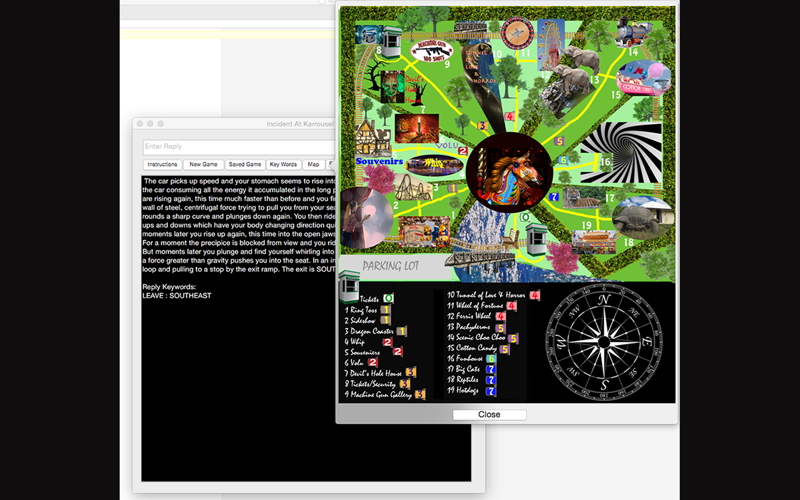Click the tiger picture at location 17
Image resolution: width=800 pixels, height=500 pixels.
[x=583, y=197]
